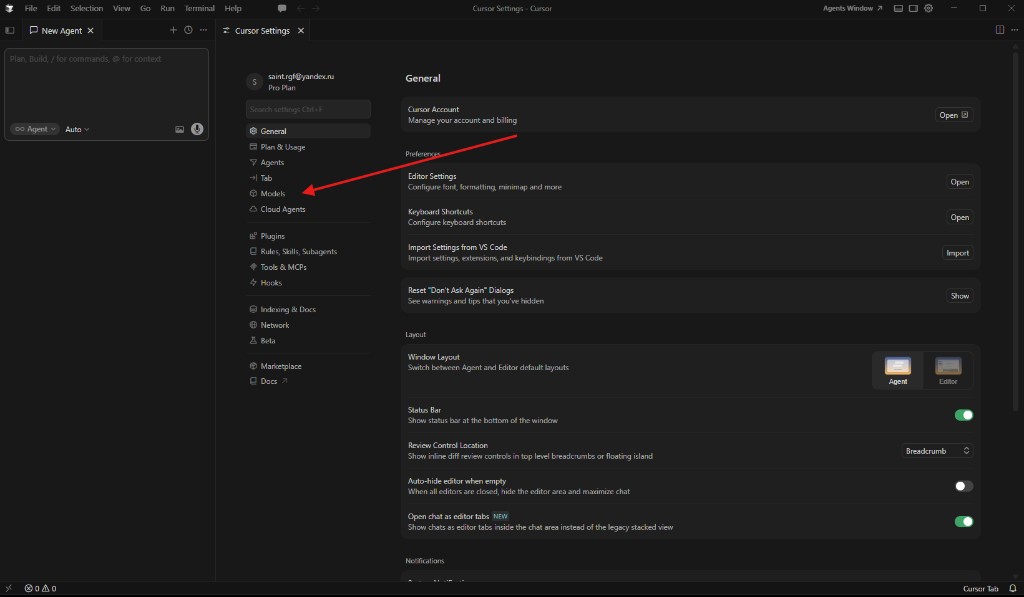Open the View menu
Image resolution: width=1024 pixels, height=597 pixels.
(121, 8)
